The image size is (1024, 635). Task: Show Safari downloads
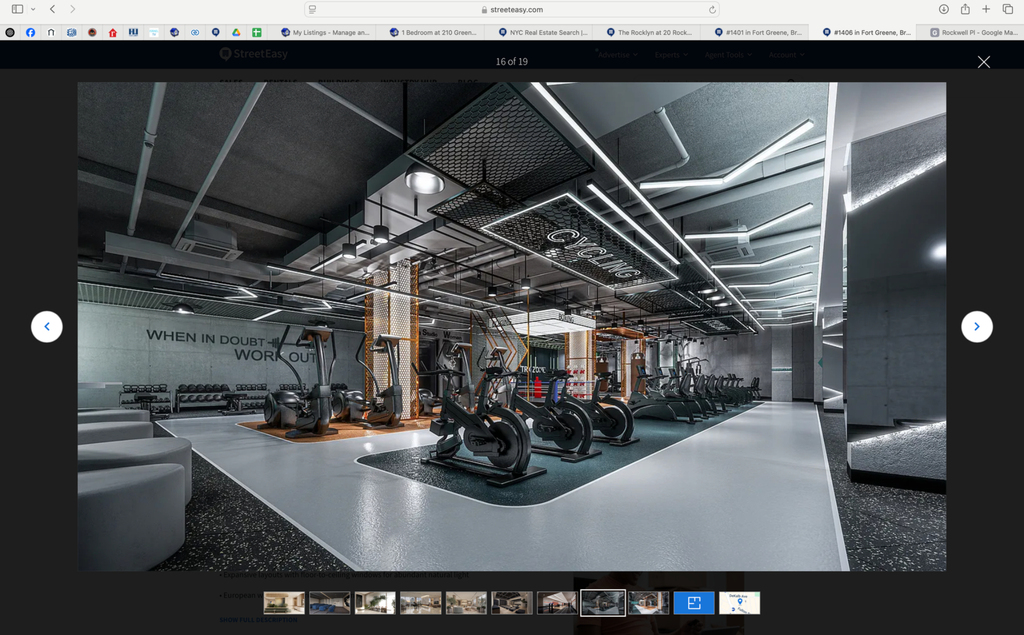[944, 9]
